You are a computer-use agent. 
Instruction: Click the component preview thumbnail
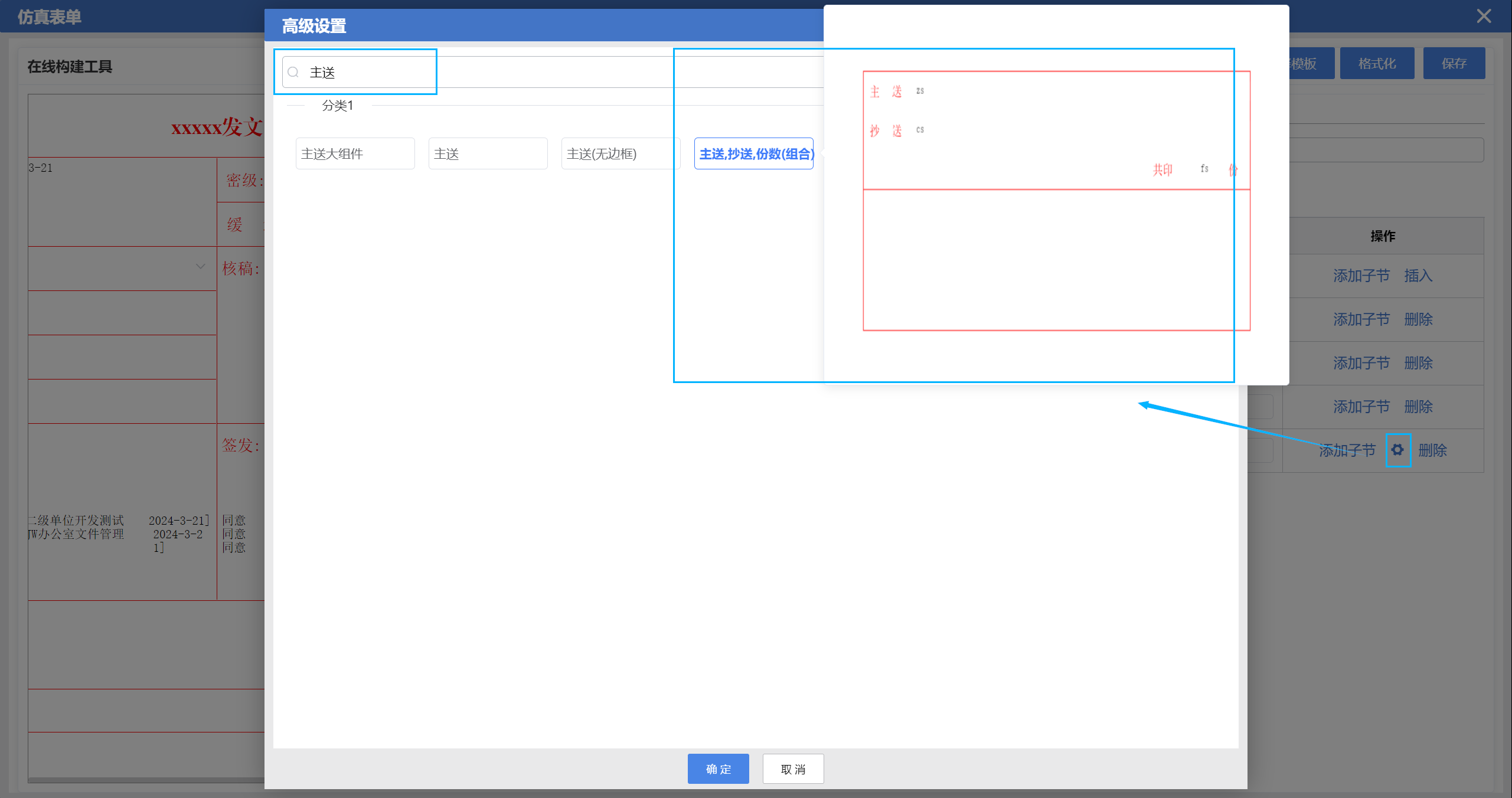click(x=1056, y=201)
